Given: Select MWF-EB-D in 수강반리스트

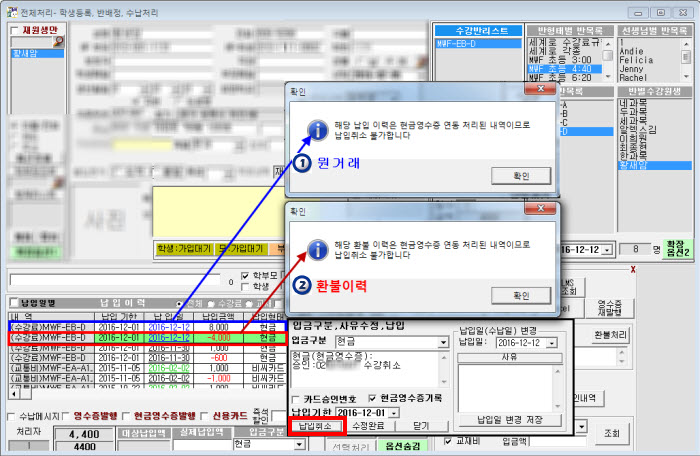Looking at the screenshot, I should pos(478,44).
